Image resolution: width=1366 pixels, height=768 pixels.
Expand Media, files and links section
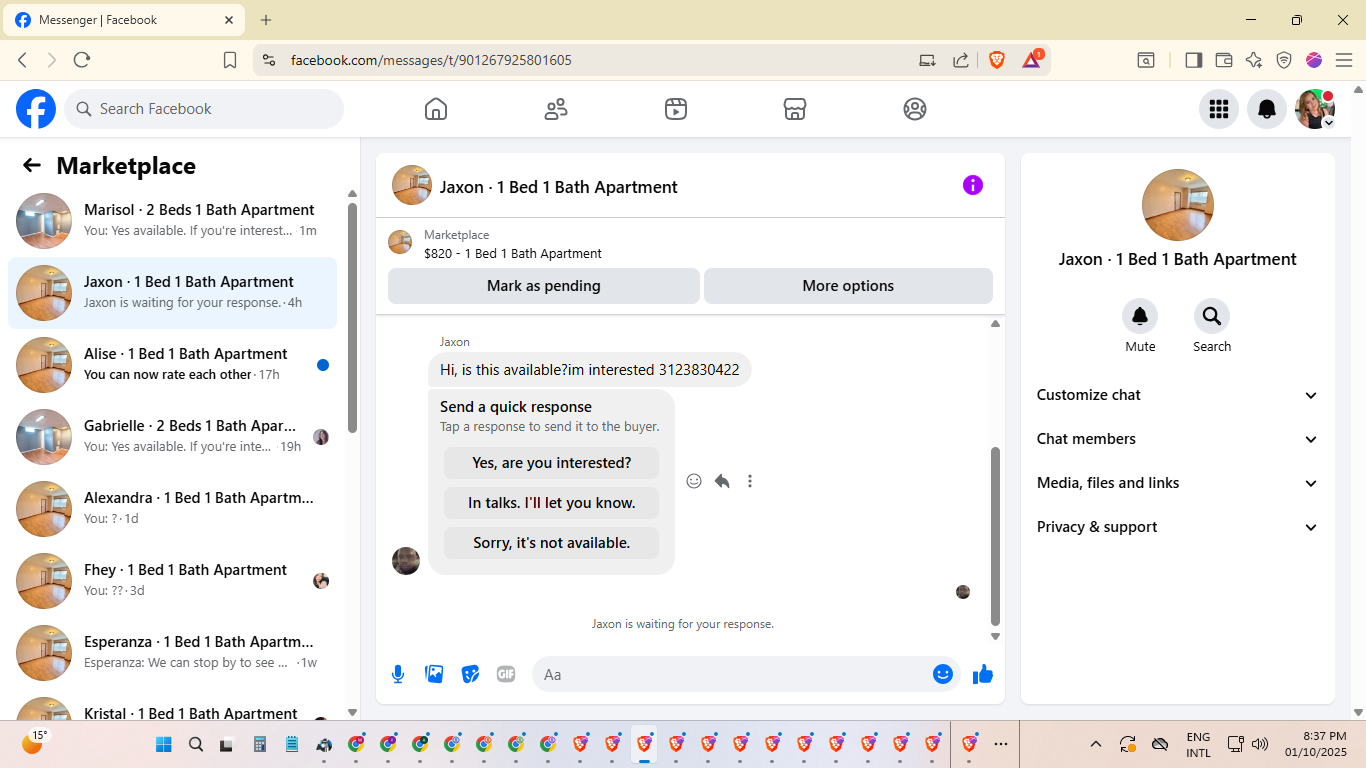pyautogui.click(x=1178, y=483)
